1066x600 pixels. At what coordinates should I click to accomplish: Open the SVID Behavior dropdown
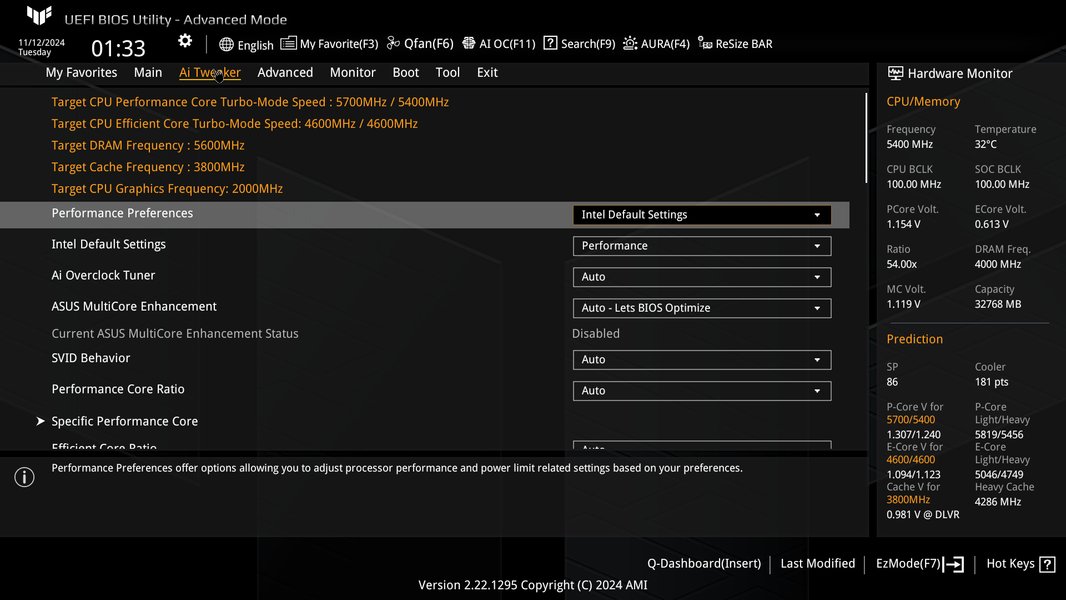[702, 359]
